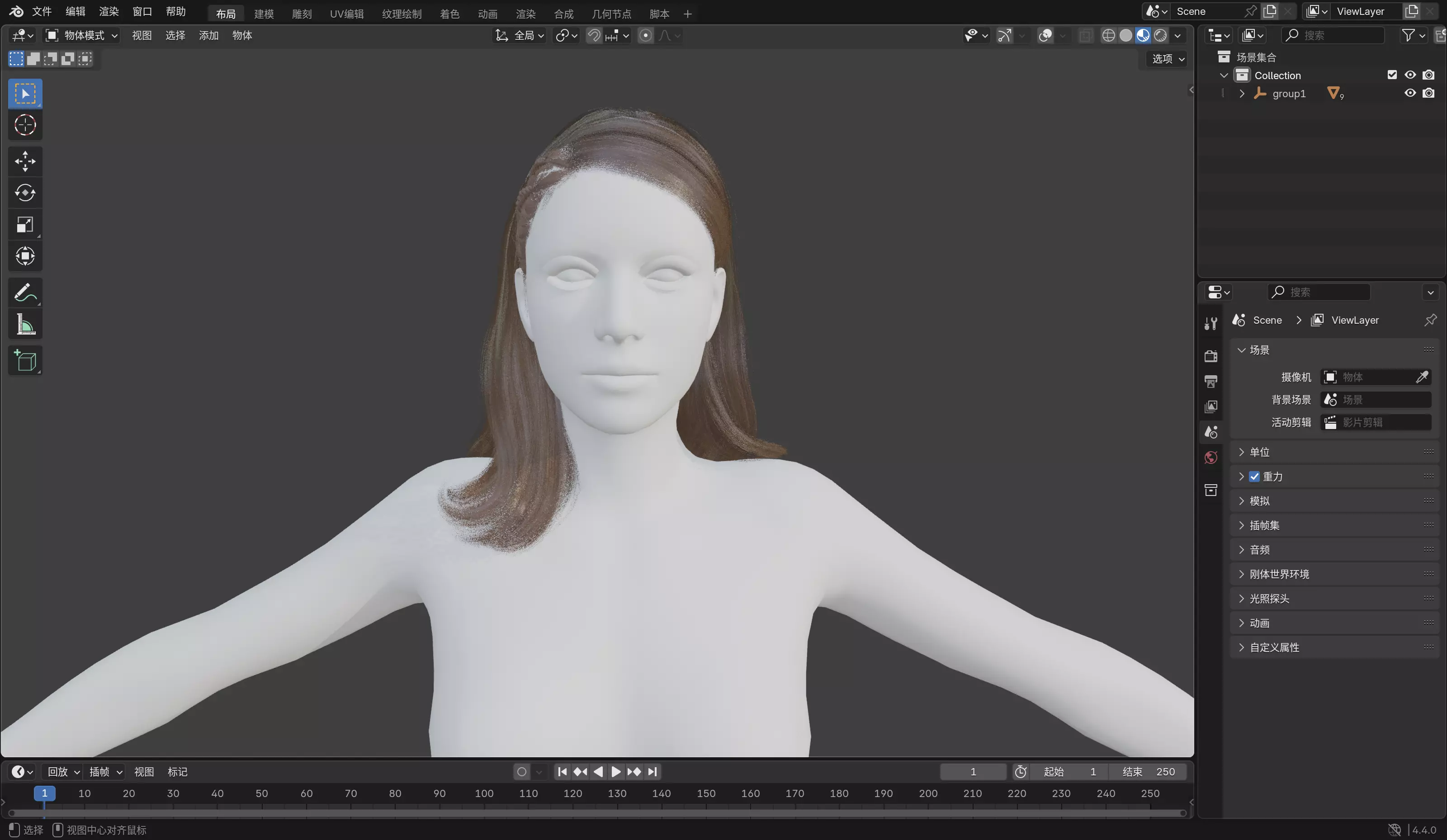Open the Output properties tab

click(x=1211, y=381)
